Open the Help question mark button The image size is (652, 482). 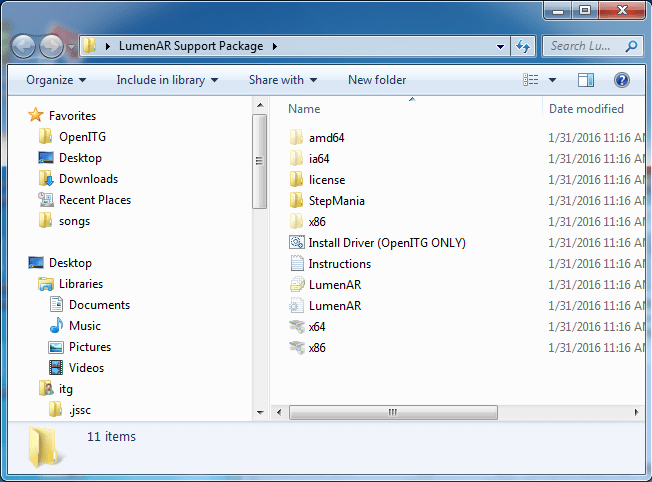coord(622,80)
